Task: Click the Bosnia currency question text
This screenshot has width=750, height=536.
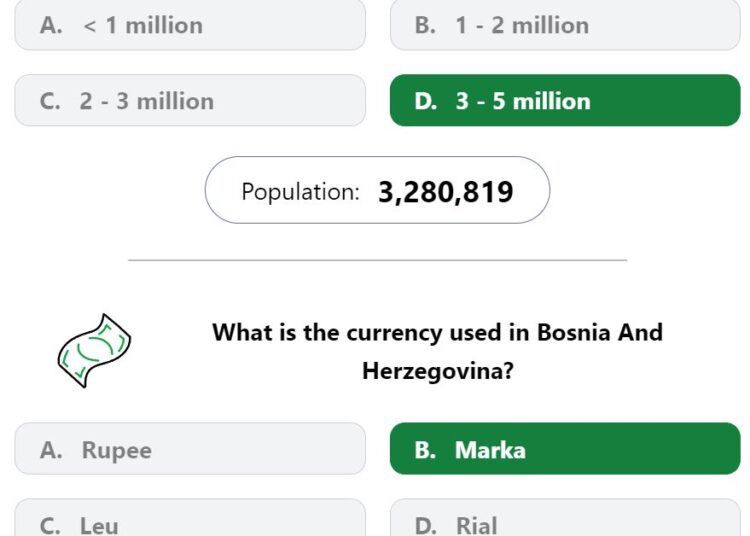Action: tap(437, 351)
